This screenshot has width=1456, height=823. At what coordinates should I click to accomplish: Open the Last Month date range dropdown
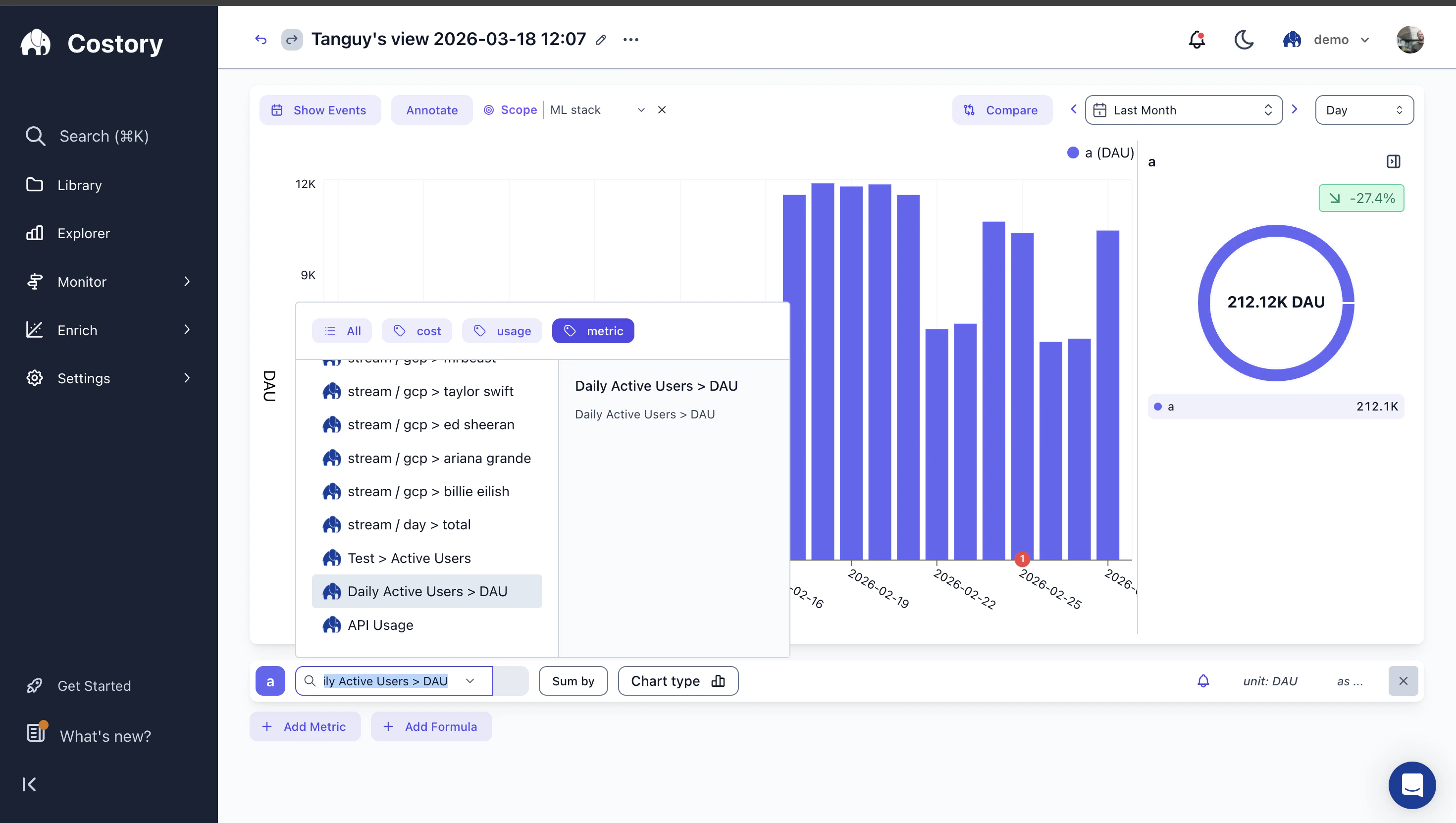coord(1184,109)
